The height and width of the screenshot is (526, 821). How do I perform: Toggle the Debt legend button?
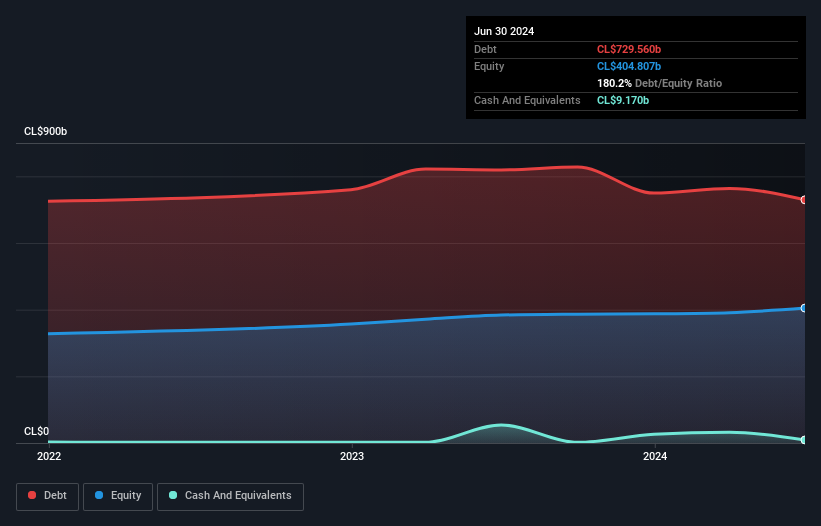[x=47, y=496]
